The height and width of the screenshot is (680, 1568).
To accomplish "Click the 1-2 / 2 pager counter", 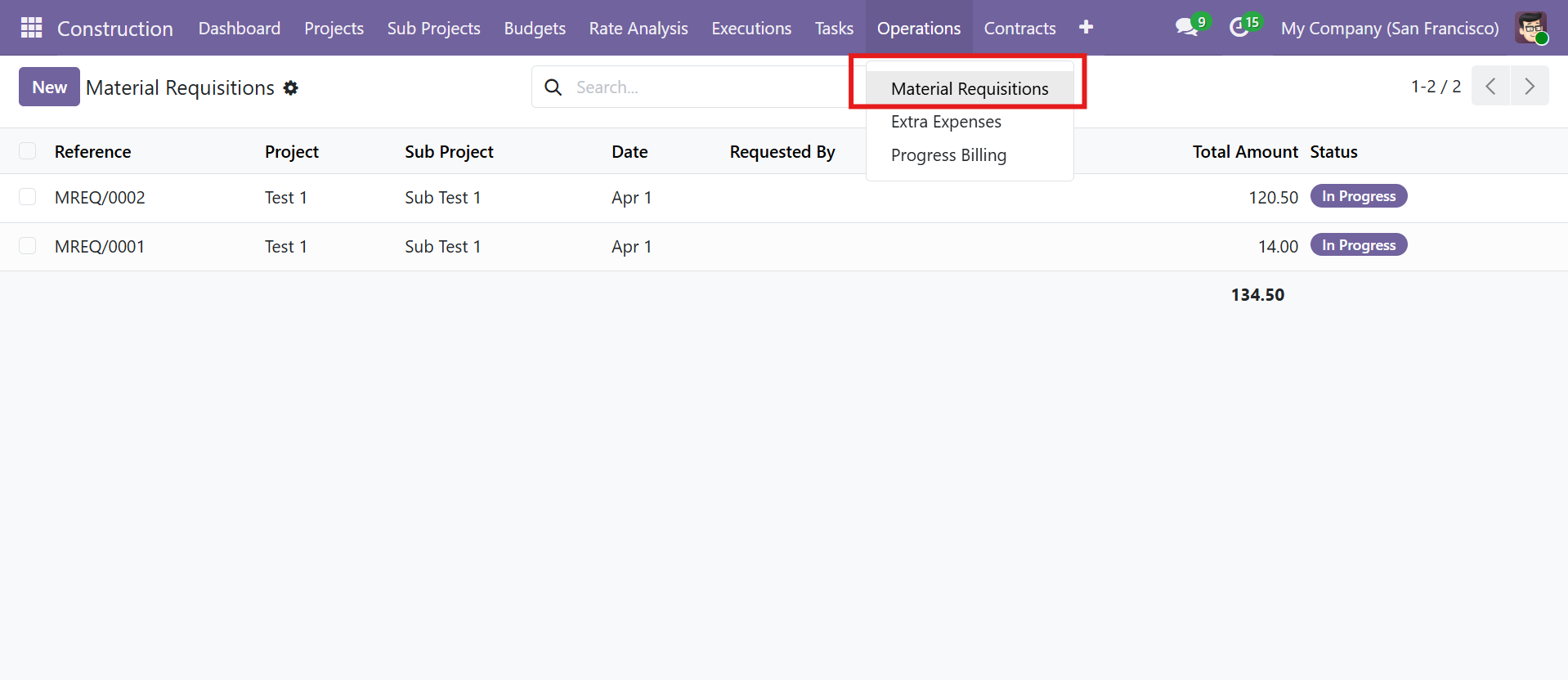I will [1436, 86].
